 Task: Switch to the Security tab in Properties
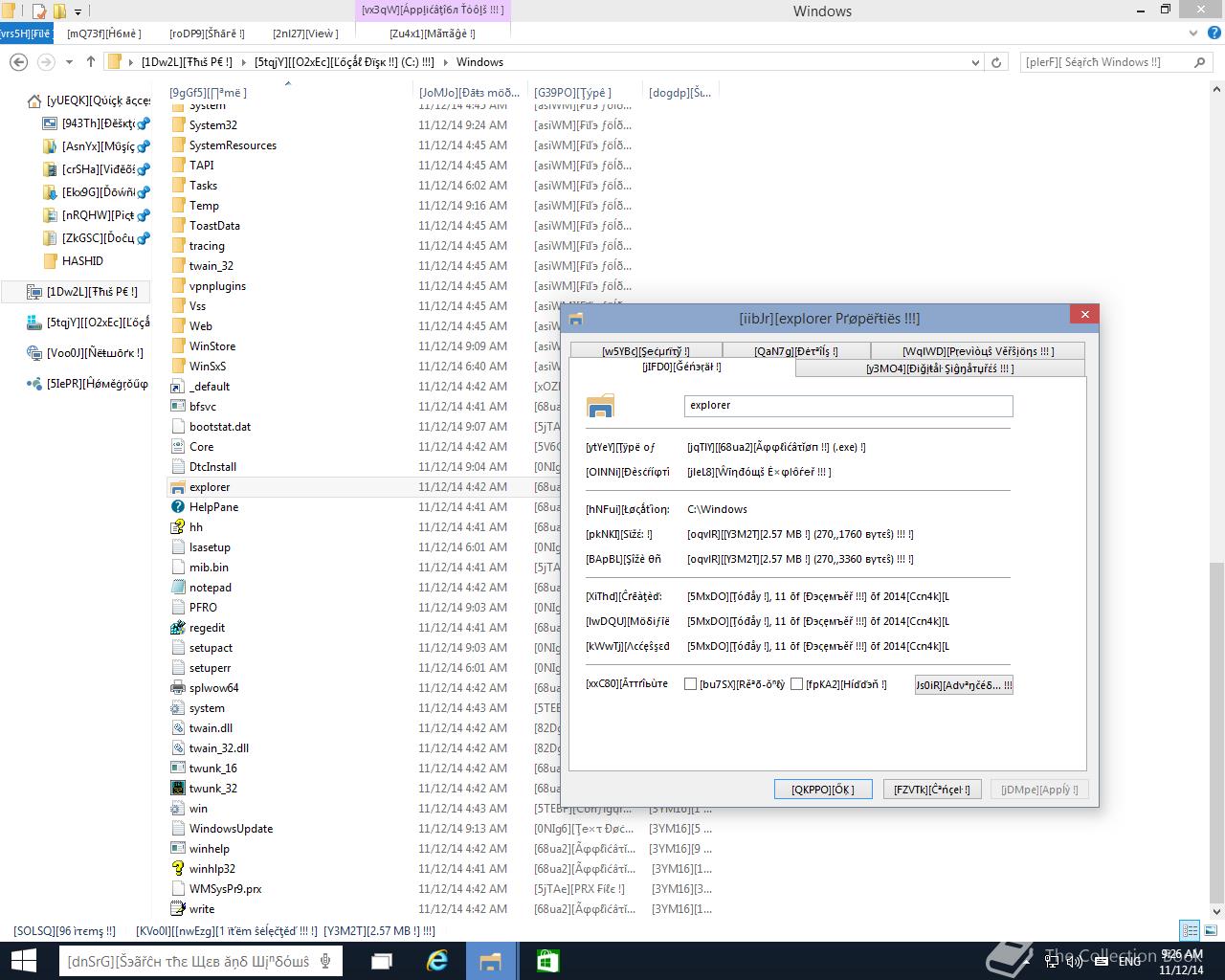(646, 351)
